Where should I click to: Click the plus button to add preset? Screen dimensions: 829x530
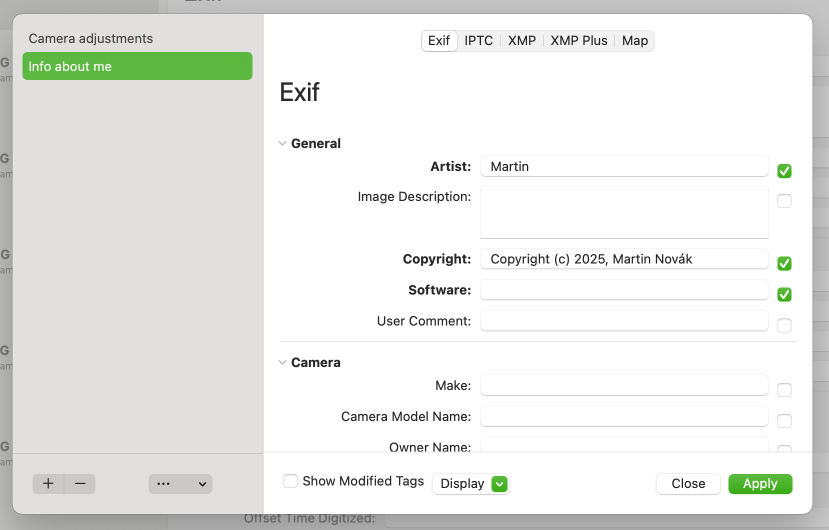click(x=48, y=484)
